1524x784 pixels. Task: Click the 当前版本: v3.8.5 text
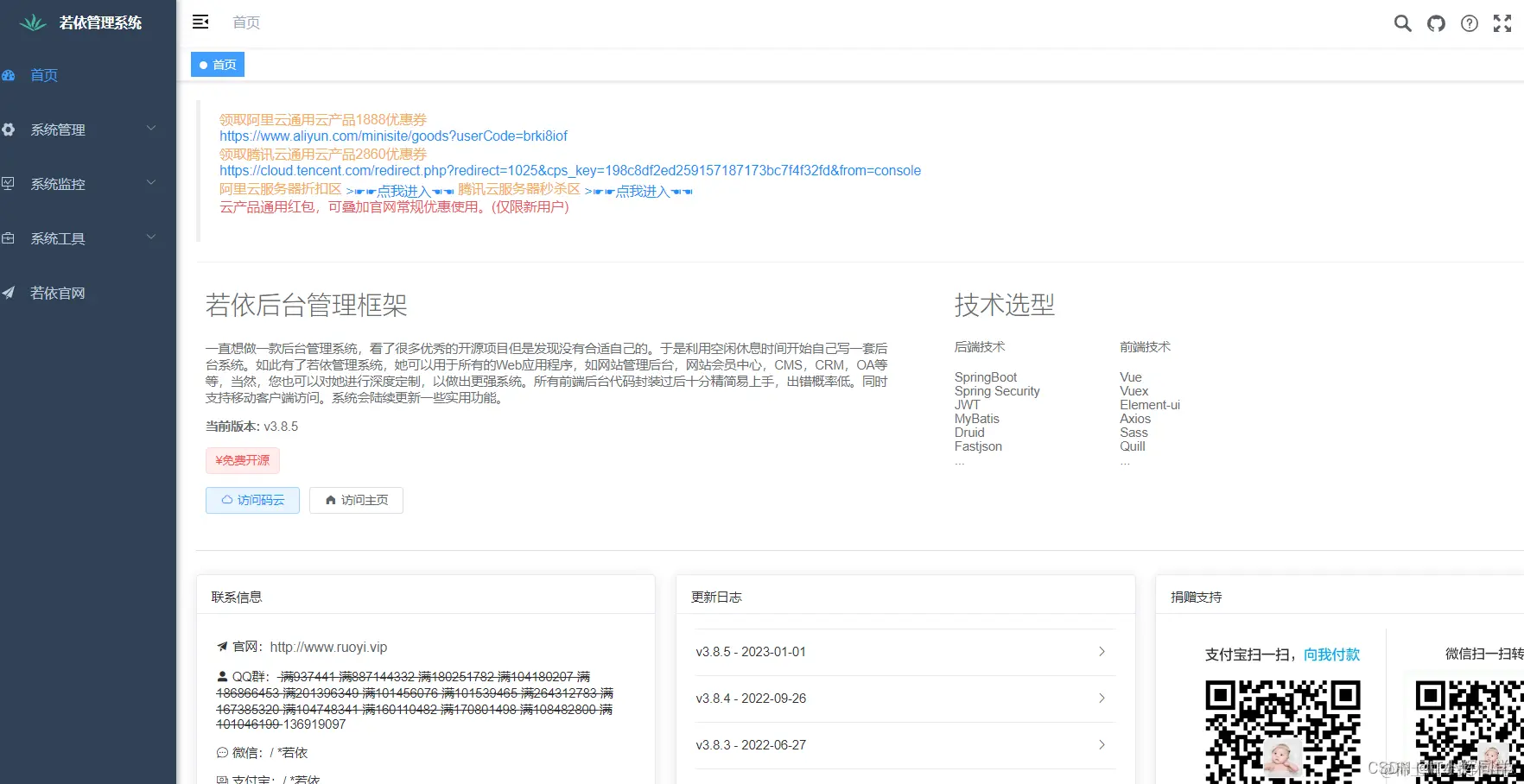tap(251, 427)
